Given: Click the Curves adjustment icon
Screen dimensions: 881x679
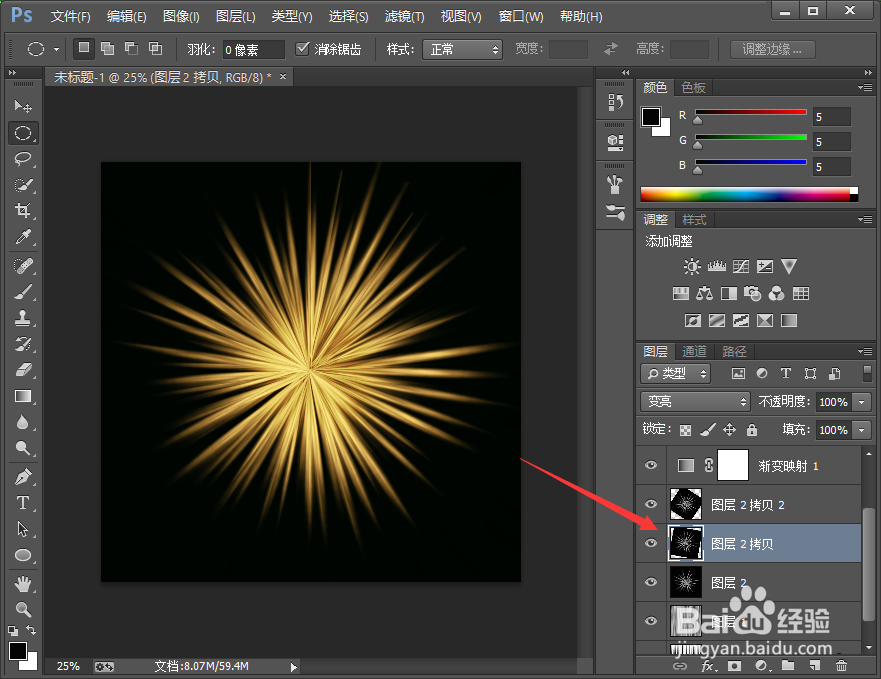Looking at the screenshot, I should coord(741,266).
